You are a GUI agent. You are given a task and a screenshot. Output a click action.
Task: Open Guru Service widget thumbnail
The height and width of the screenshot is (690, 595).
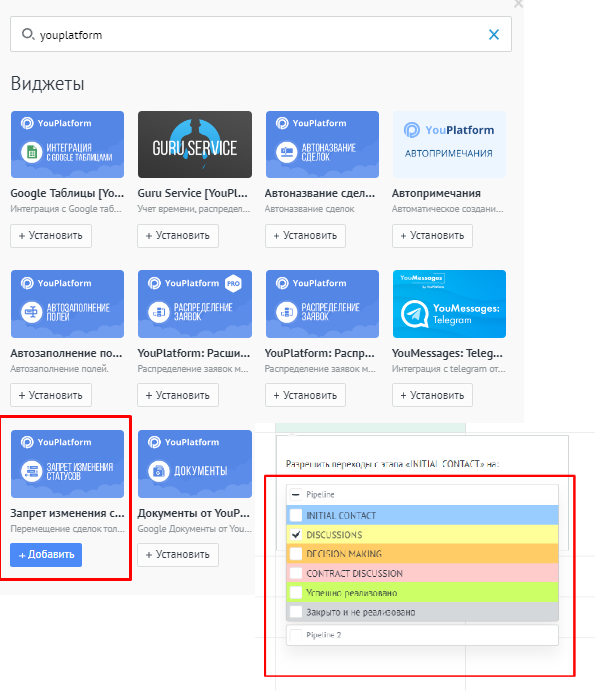click(195, 144)
